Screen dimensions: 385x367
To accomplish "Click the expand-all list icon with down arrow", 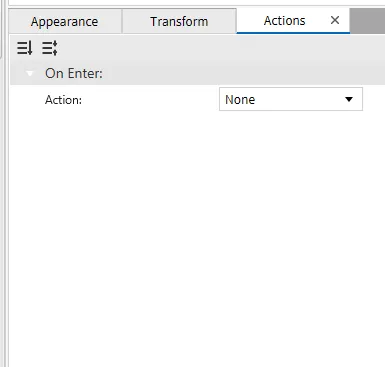I will click(x=25, y=48).
